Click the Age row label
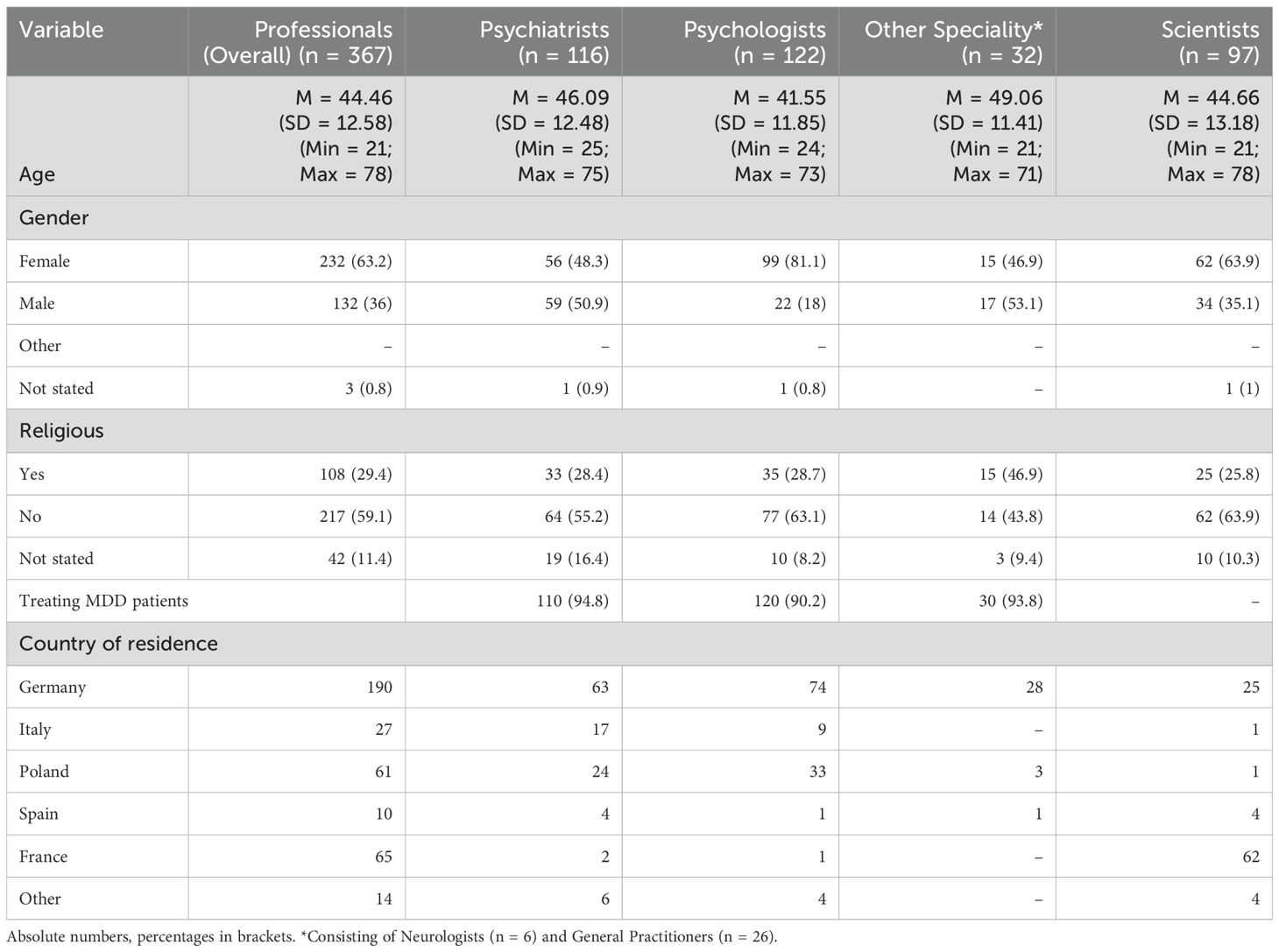The width and height of the screenshot is (1279, 952). coord(37,174)
